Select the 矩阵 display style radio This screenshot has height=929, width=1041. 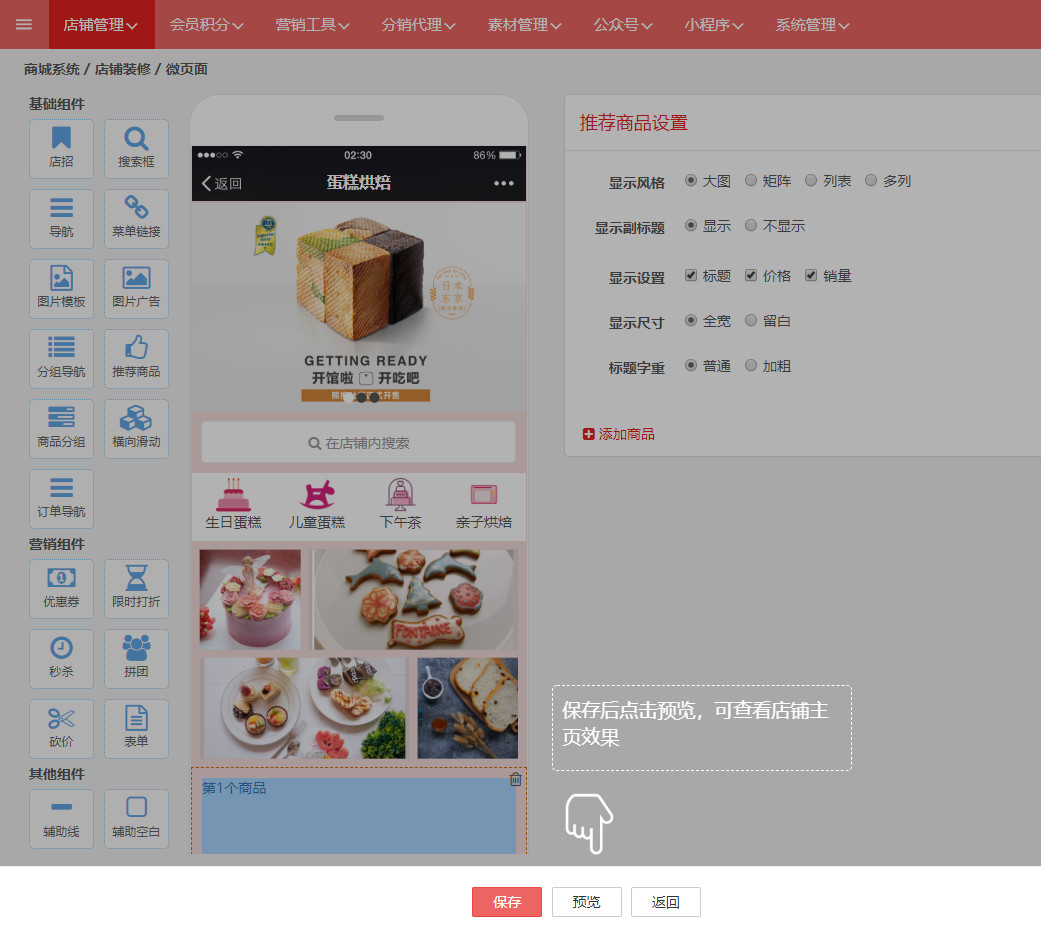pyautogui.click(x=751, y=181)
